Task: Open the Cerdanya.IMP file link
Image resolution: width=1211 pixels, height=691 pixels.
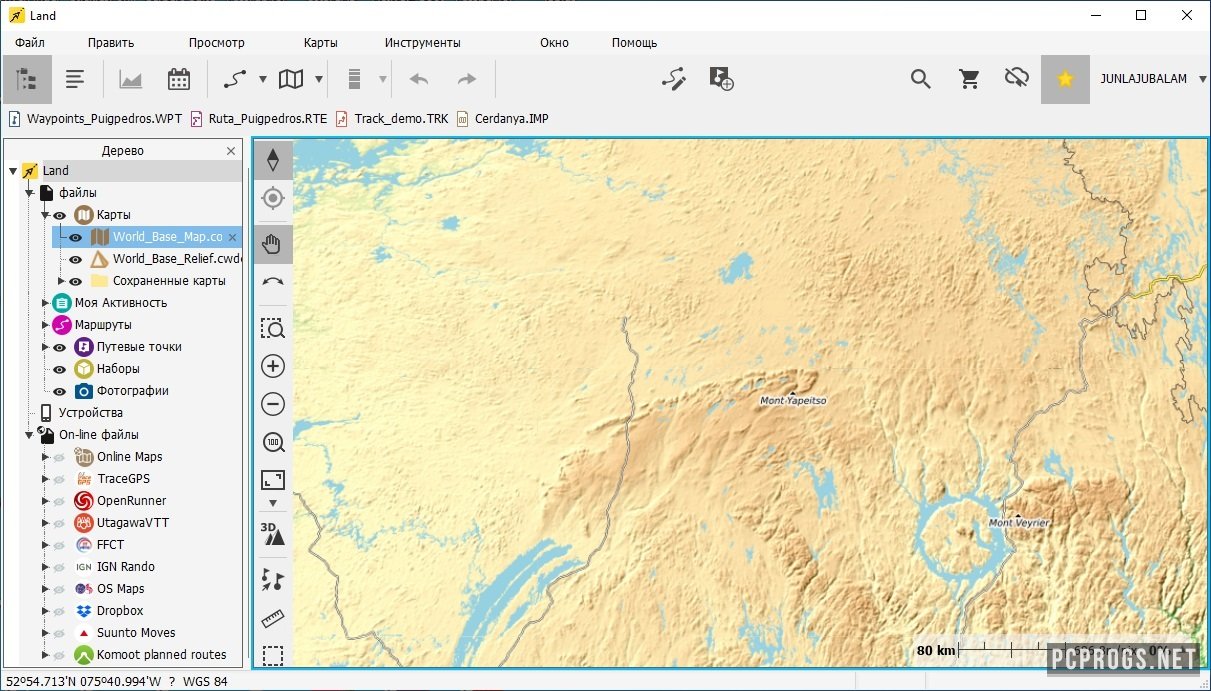Action: [x=511, y=119]
